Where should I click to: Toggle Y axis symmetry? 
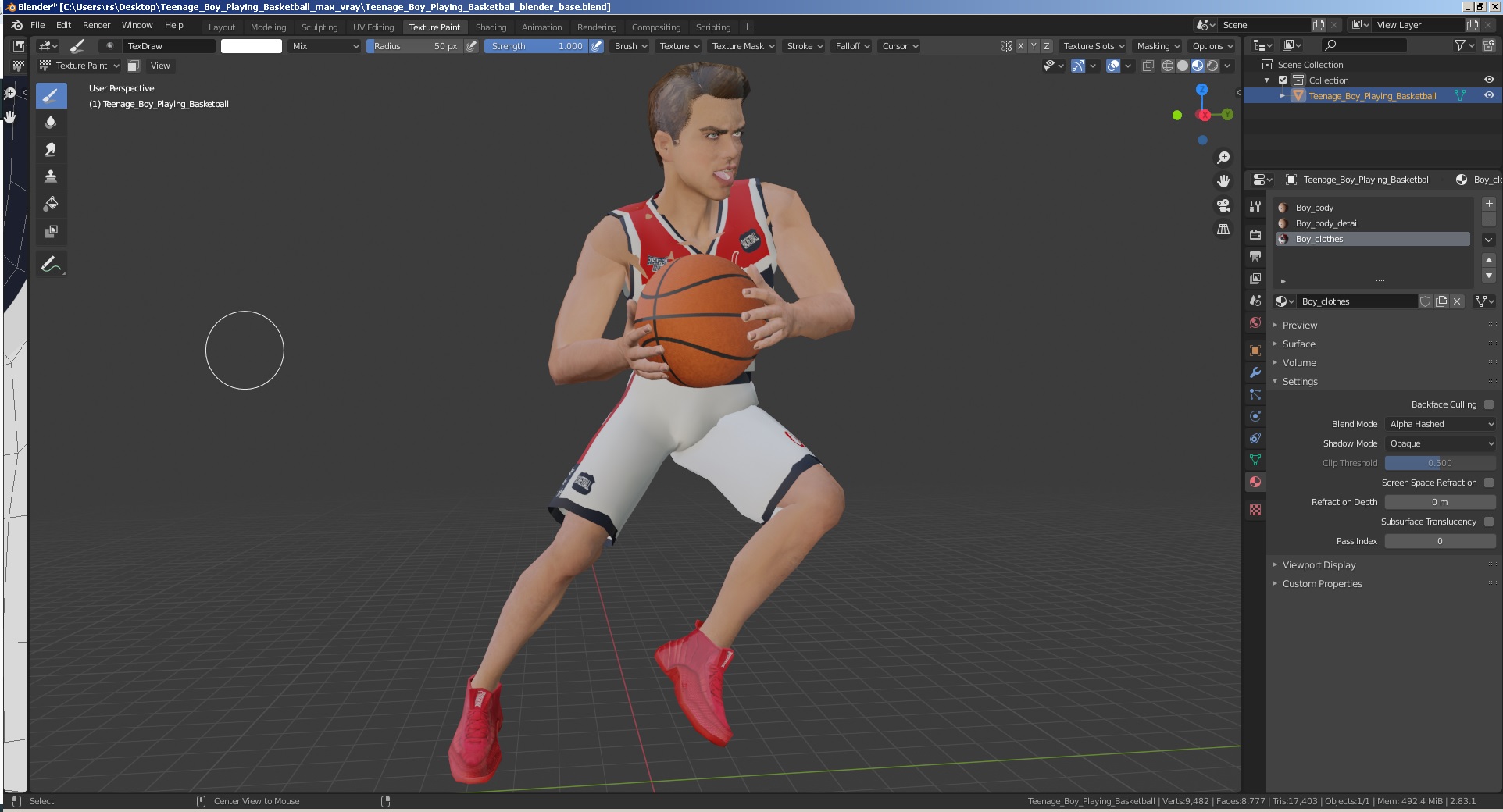click(1034, 46)
